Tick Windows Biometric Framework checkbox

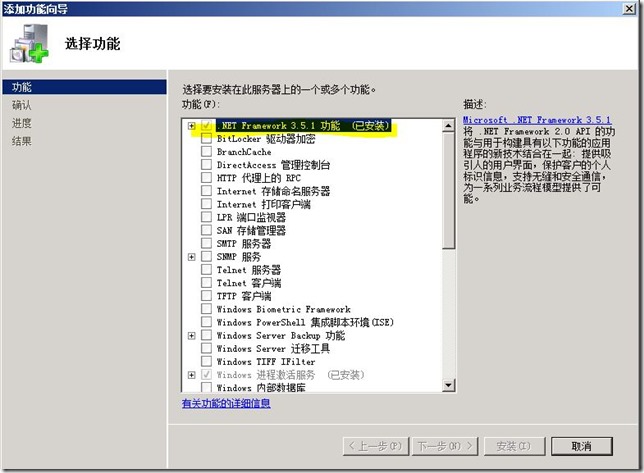[207, 309]
